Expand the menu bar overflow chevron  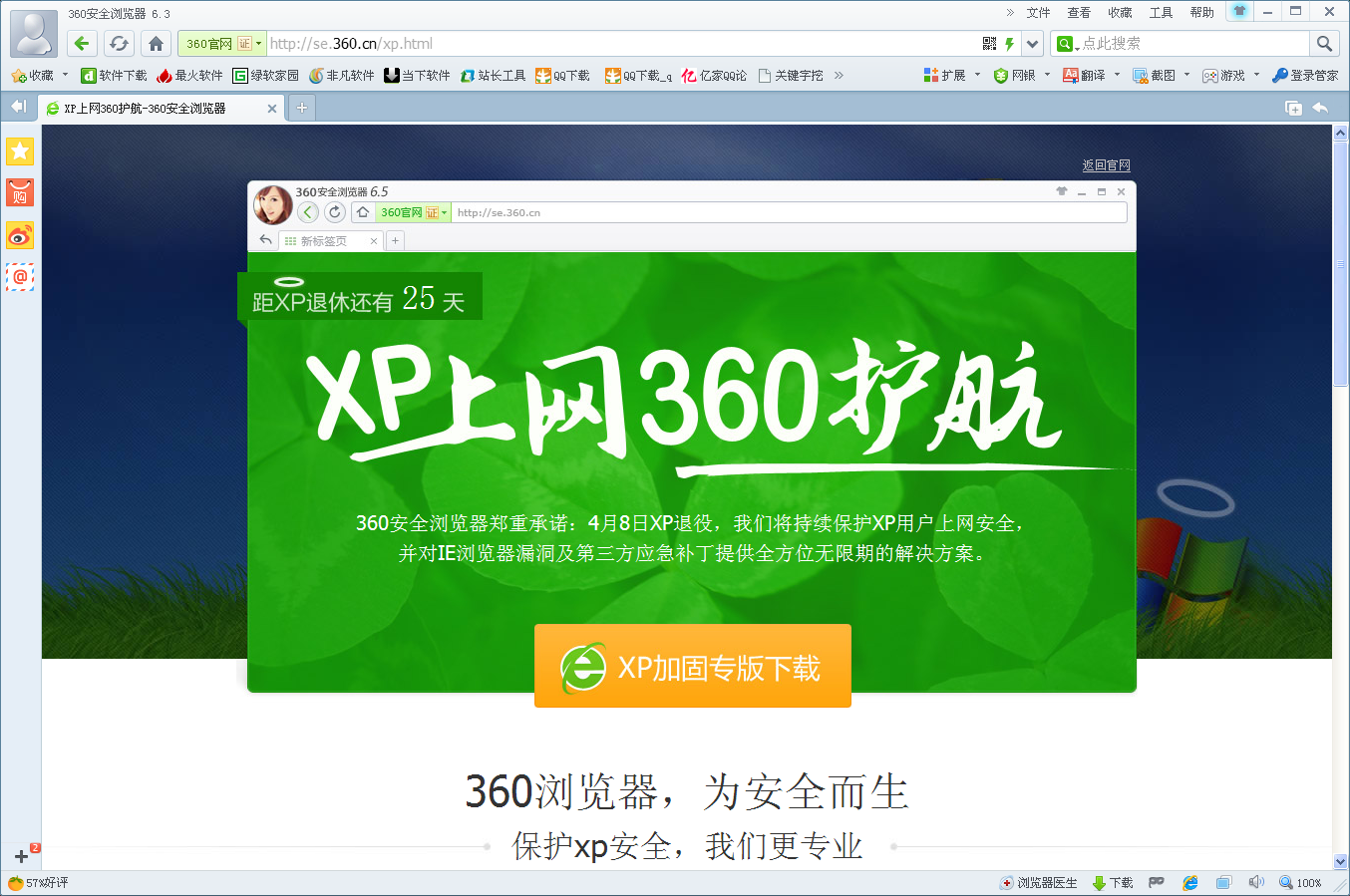click(x=1010, y=13)
